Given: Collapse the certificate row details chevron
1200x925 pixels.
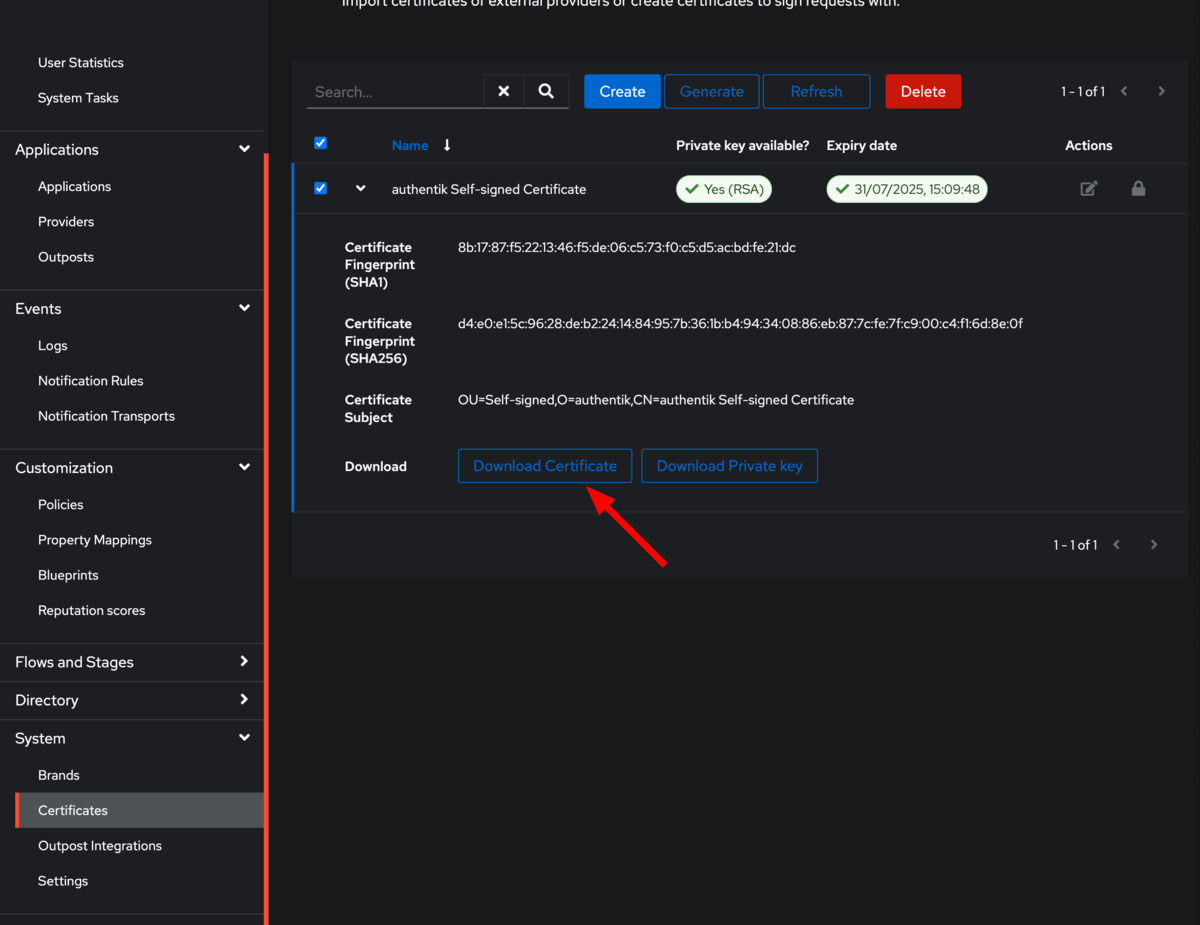Looking at the screenshot, I should (361, 188).
